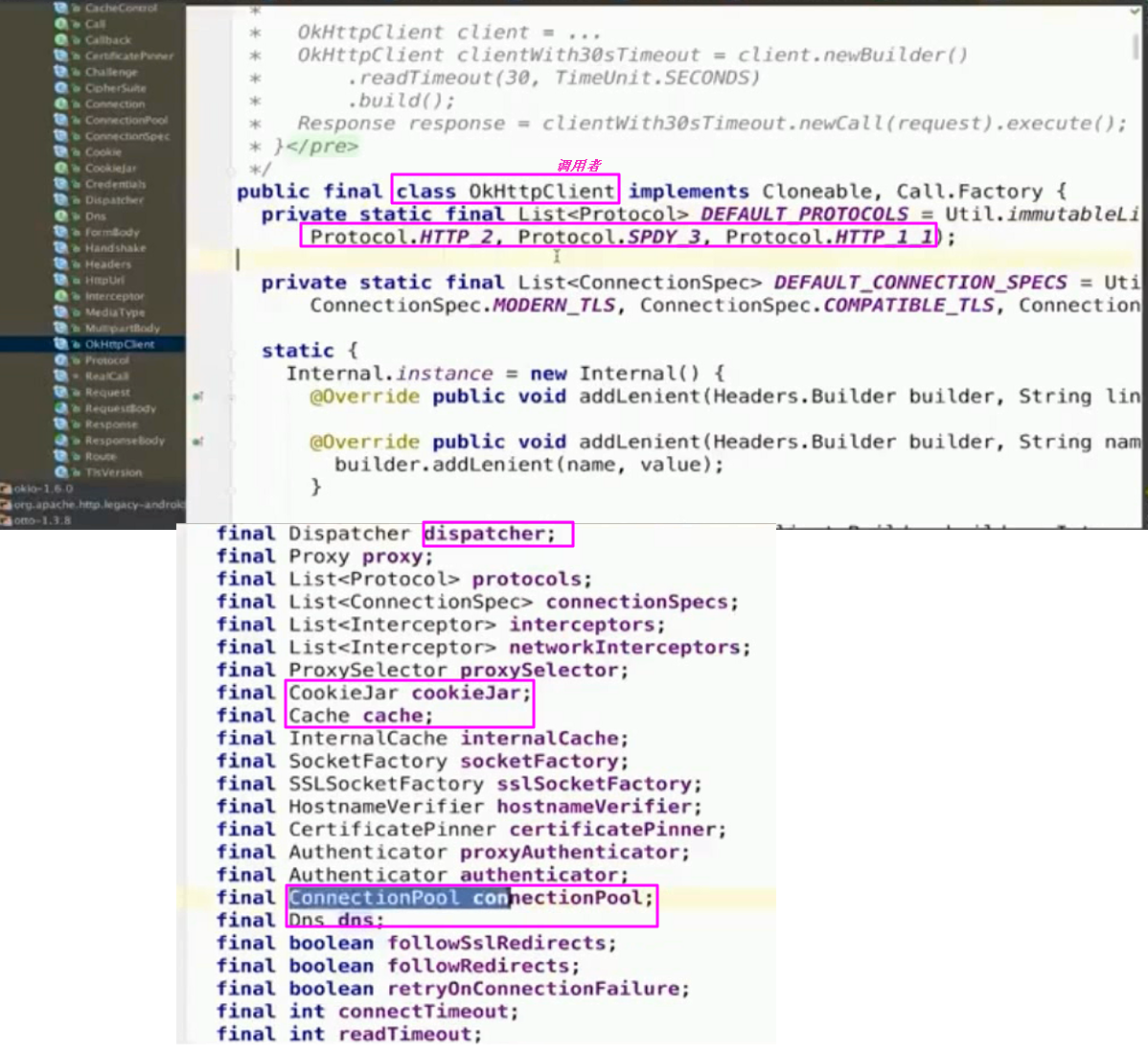Viewport: 1148px width, 1052px height.
Task: Click the Call interface icon
Action: pyautogui.click(x=61, y=24)
